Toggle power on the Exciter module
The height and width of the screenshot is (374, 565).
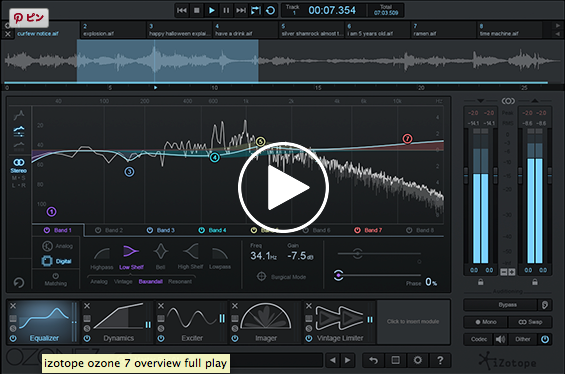(x=161, y=339)
